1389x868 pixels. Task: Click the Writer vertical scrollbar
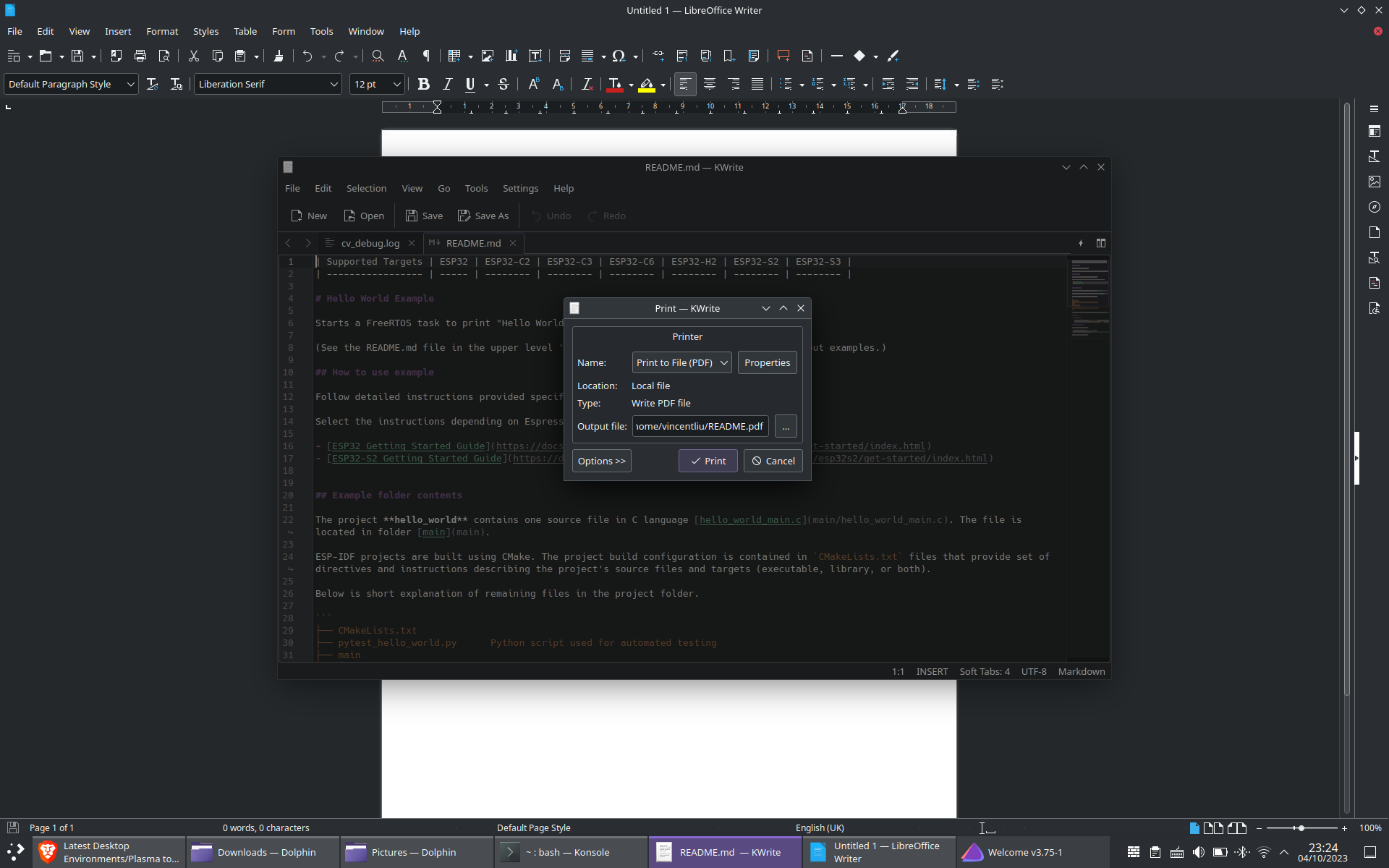[x=1346, y=398]
